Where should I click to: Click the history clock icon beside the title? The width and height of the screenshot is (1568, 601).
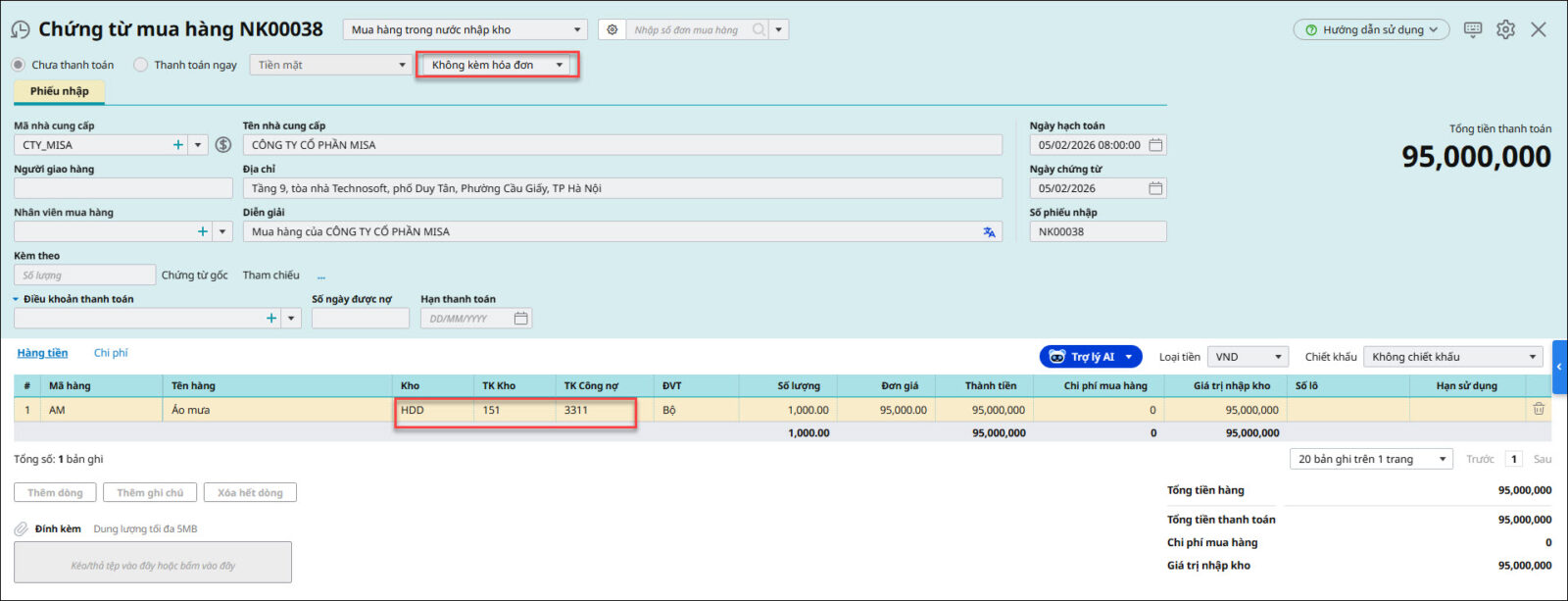[20, 30]
